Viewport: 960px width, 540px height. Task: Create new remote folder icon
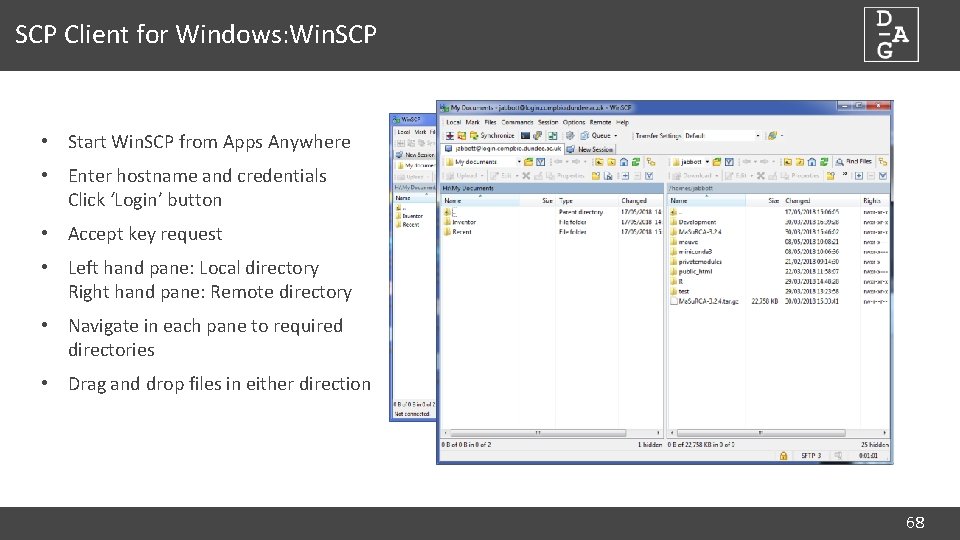[831, 176]
